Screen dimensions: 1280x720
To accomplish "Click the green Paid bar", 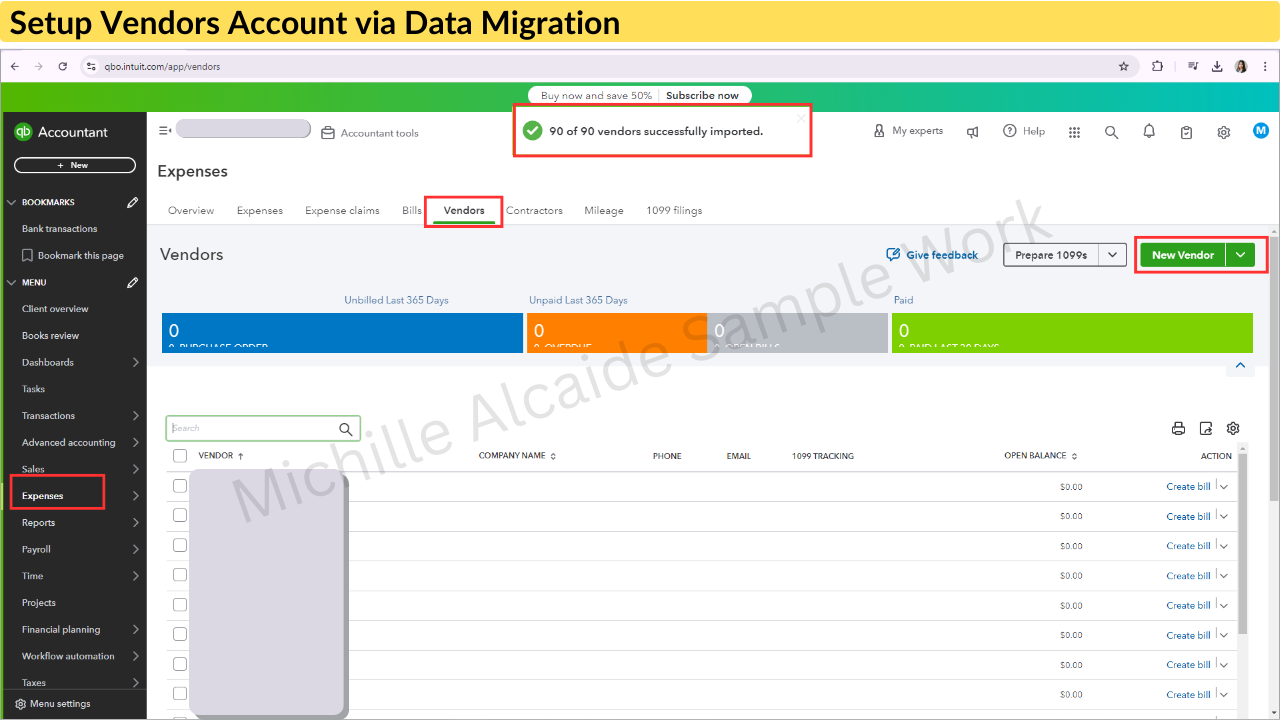I will tap(1072, 333).
